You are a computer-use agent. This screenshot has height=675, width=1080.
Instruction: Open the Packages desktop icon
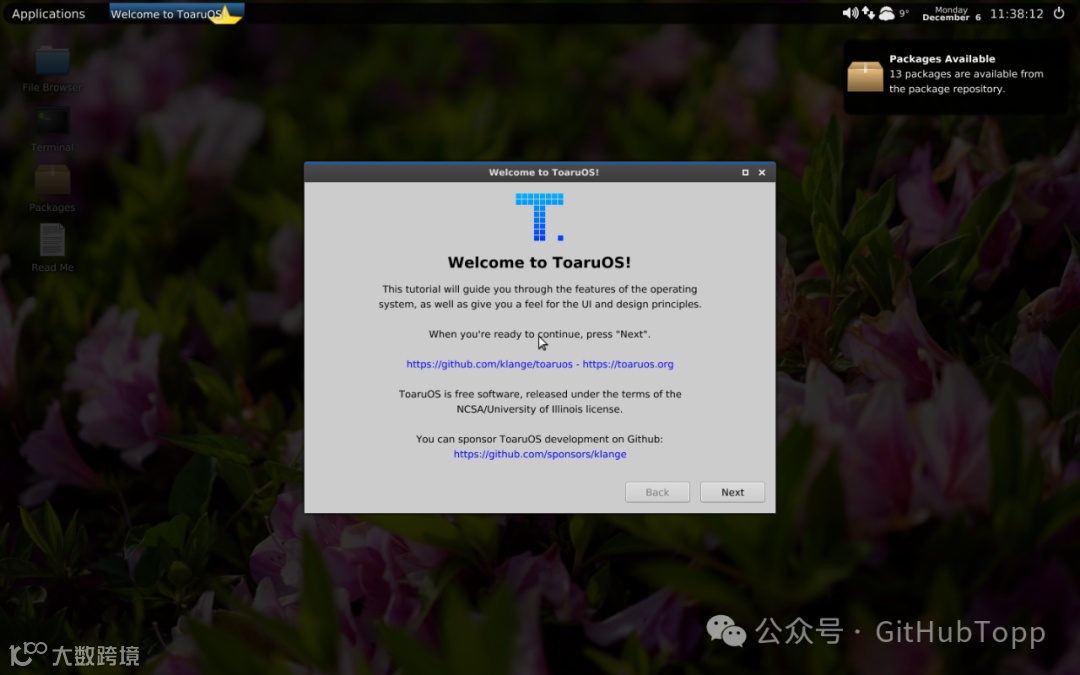(x=52, y=189)
